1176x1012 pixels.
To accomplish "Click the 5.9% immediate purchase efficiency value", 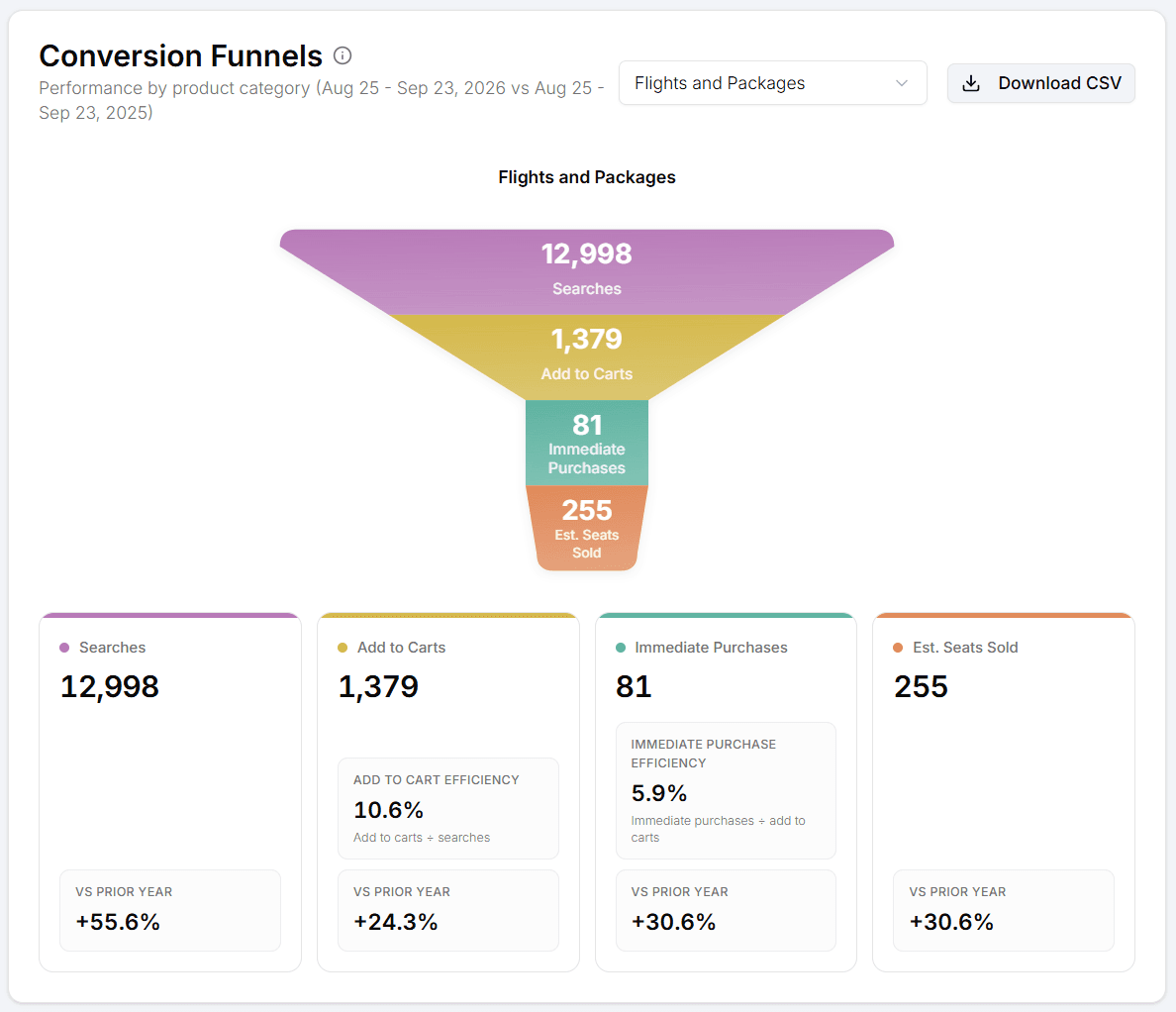I will click(659, 793).
